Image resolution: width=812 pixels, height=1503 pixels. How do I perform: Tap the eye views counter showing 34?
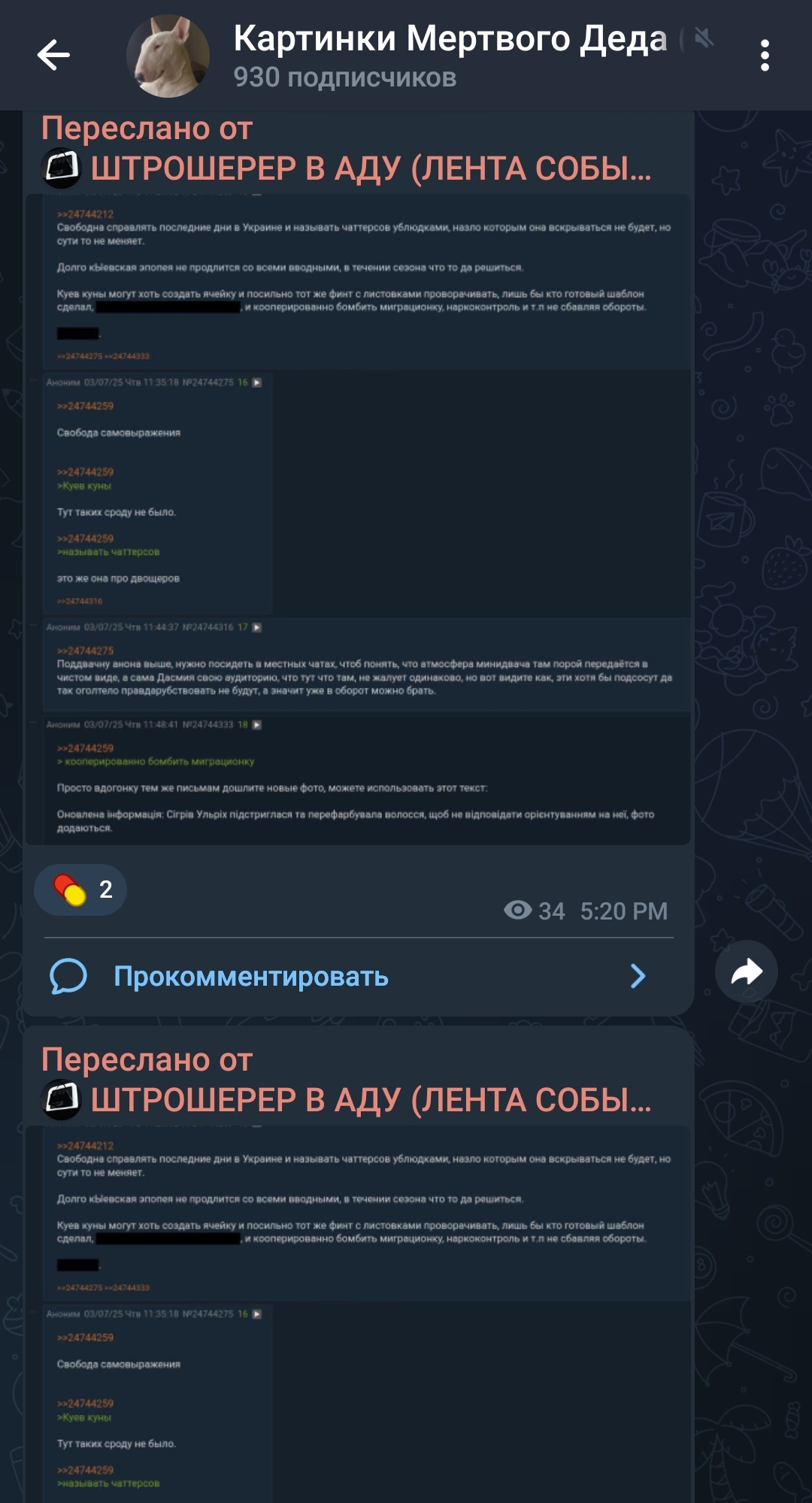tap(535, 911)
